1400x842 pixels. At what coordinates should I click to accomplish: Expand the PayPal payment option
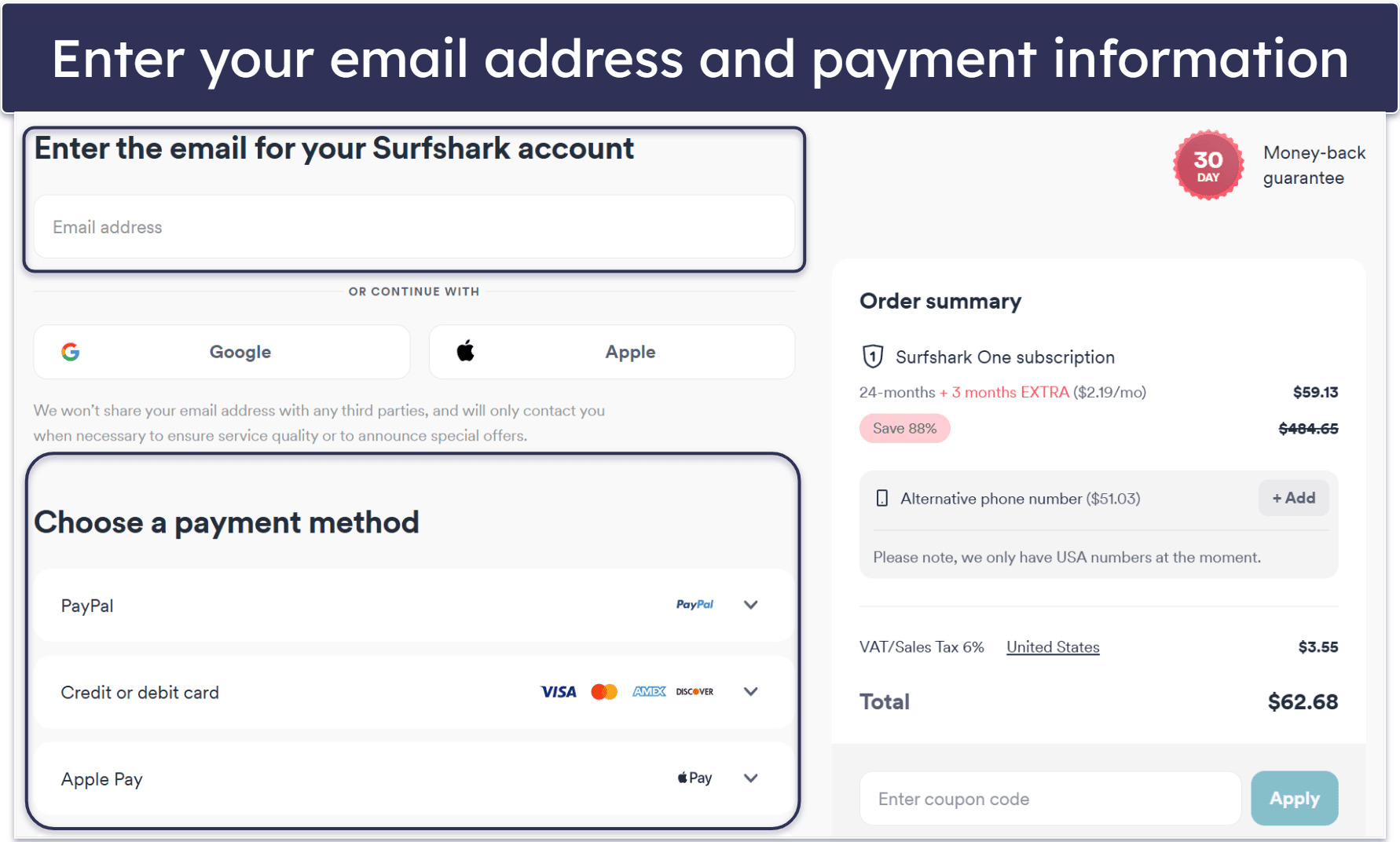pyautogui.click(x=750, y=605)
